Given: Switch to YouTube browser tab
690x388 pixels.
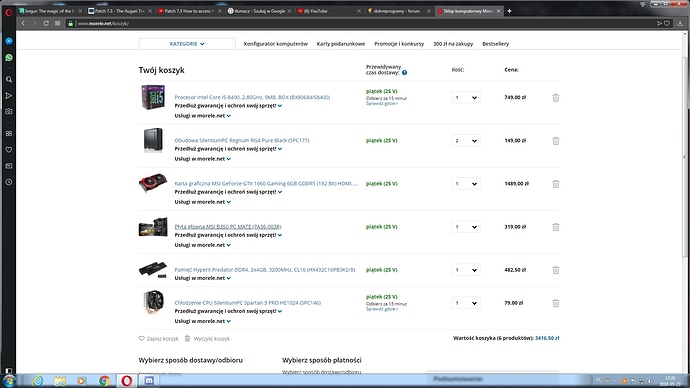Looking at the screenshot, I should (328, 11).
